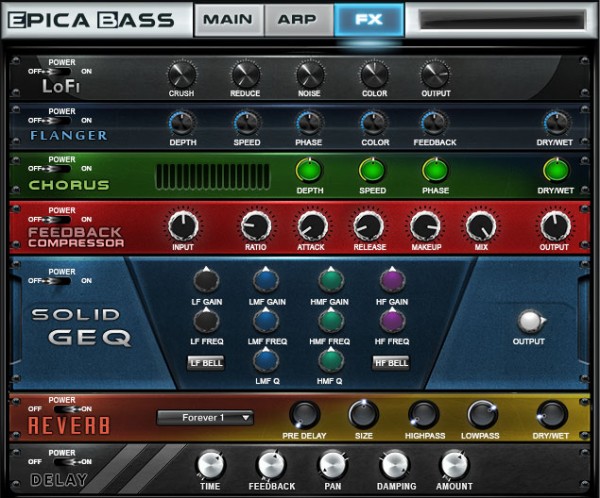Click the LMF Q knob
Viewport: 600px width, 498px height.
tap(266, 361)
